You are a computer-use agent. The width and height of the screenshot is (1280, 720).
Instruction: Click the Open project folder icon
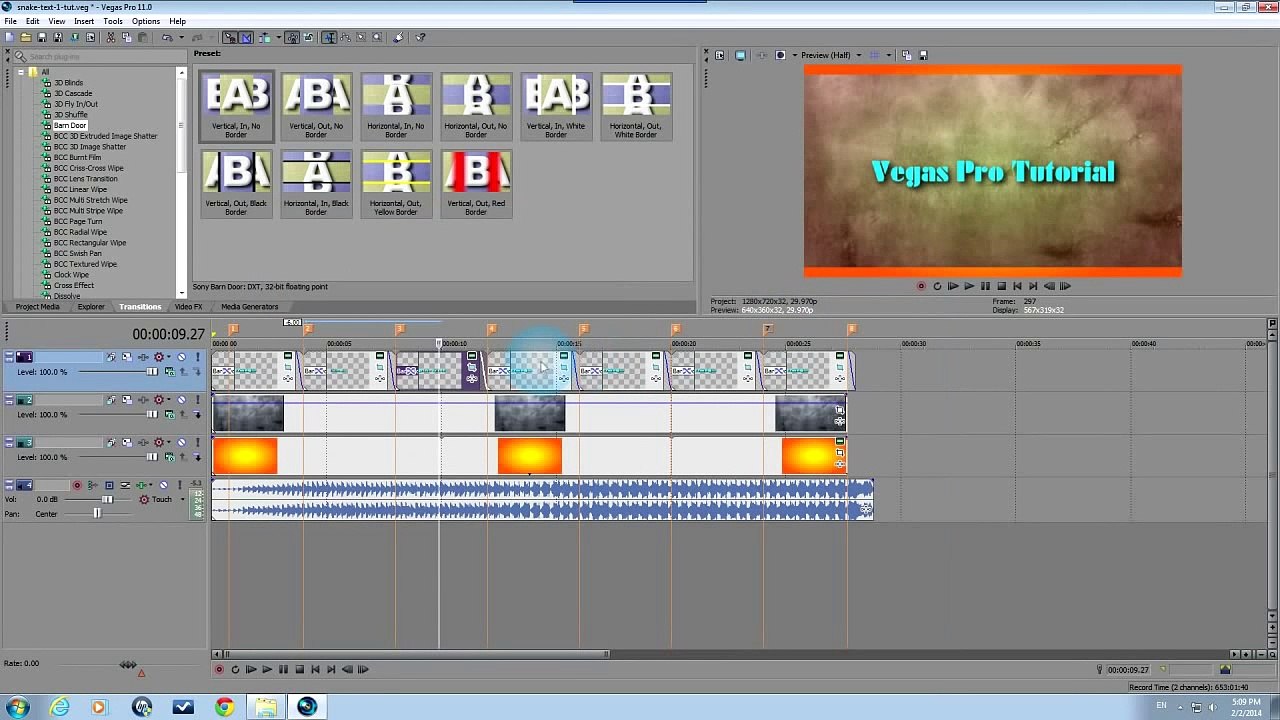pos(26,37)
